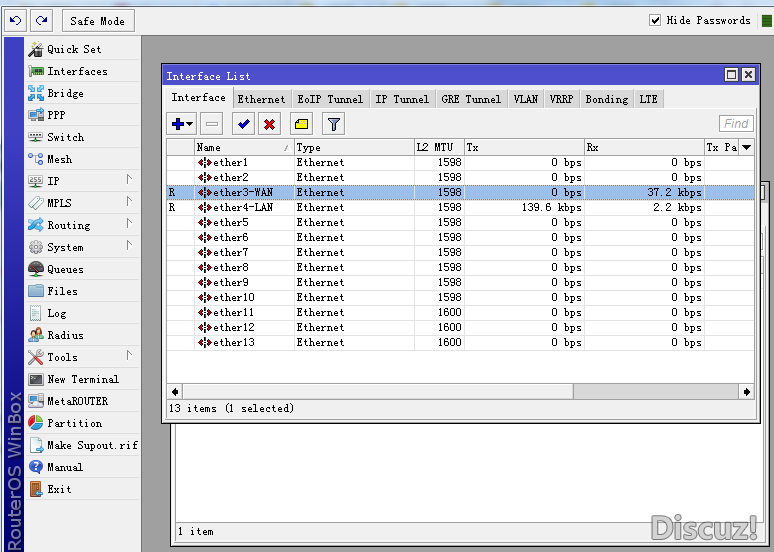Open the blue plus Add dropdown
Image resolution: width=774 pixels, height=552 pixels.
[182, 124]
